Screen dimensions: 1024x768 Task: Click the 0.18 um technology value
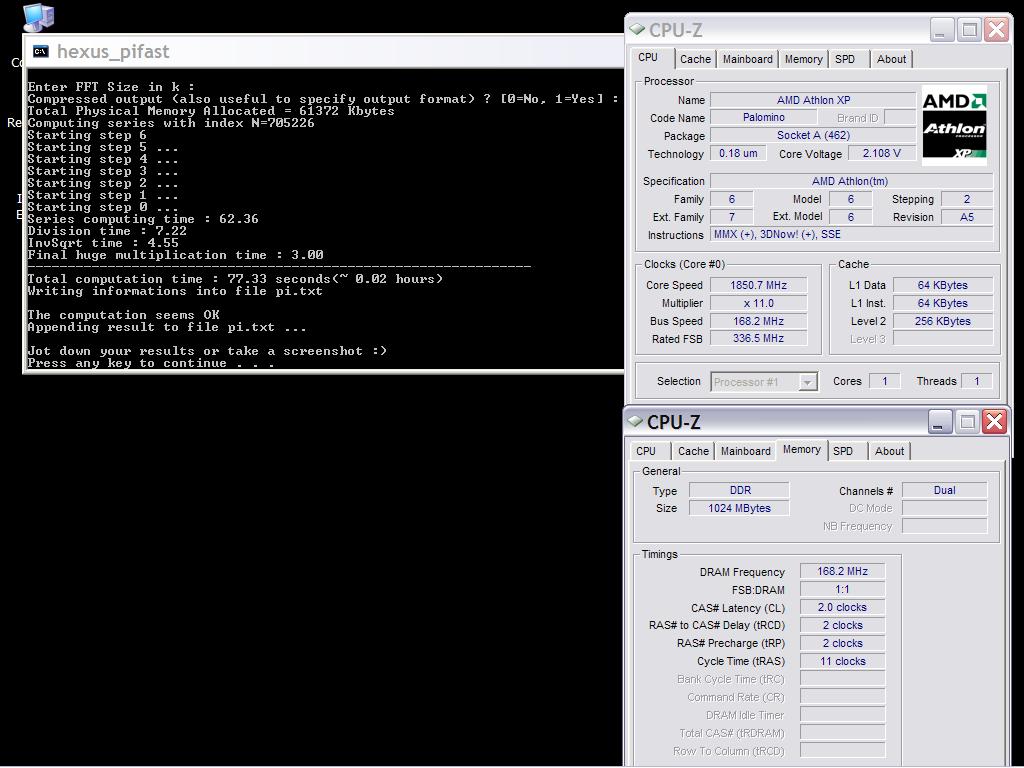738,153
